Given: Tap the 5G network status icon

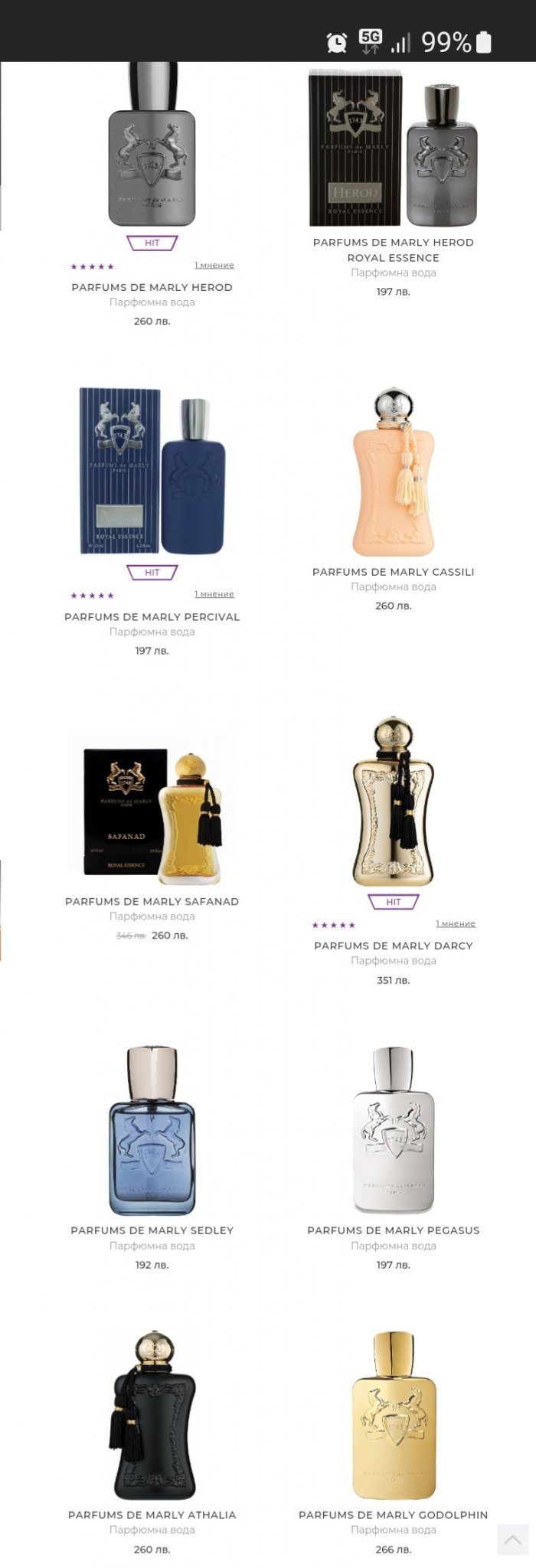Looking at the screenshot, I should click(x=371, y=41).
